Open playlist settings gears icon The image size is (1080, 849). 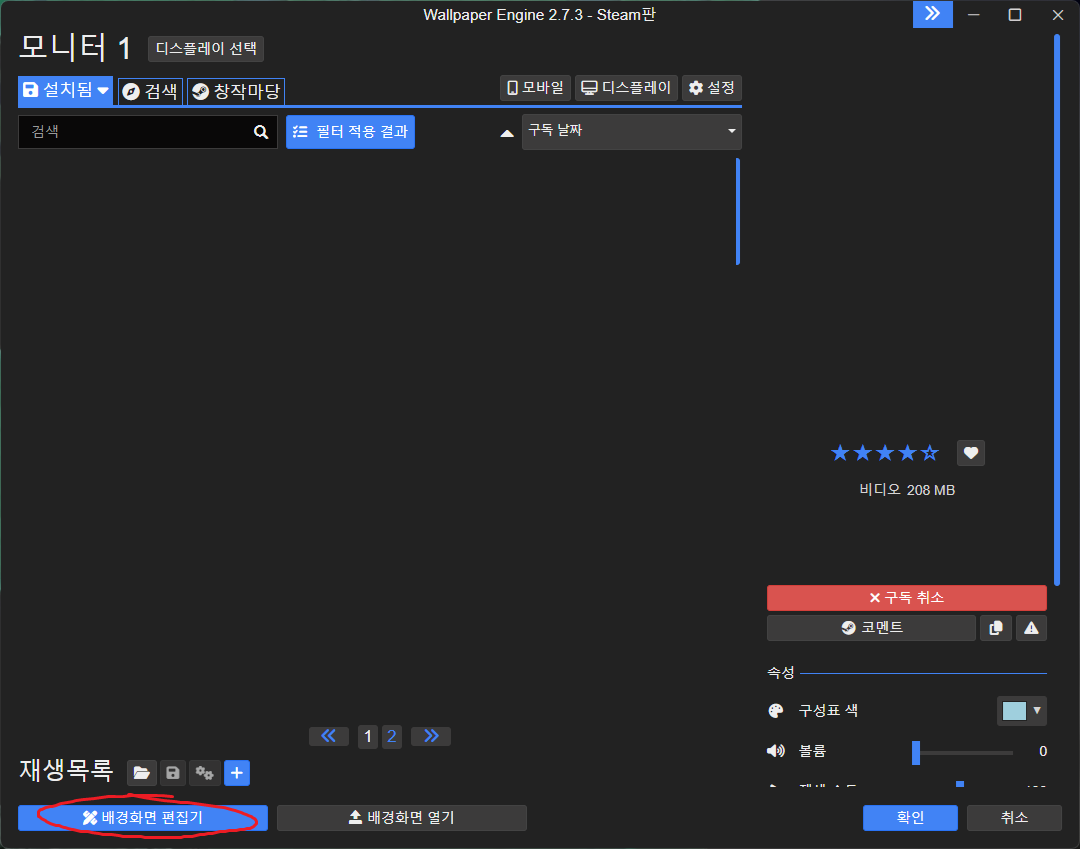pos(205,773)
